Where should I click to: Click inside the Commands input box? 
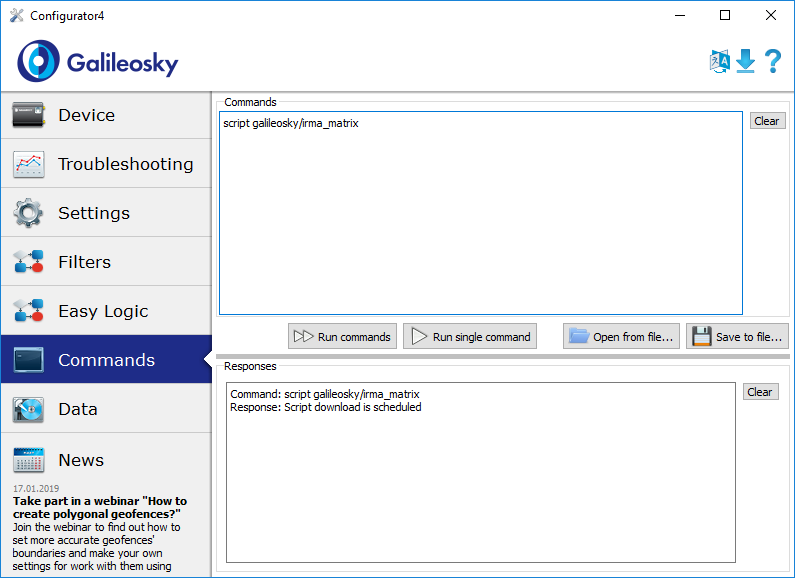click(x=480, y=220)
